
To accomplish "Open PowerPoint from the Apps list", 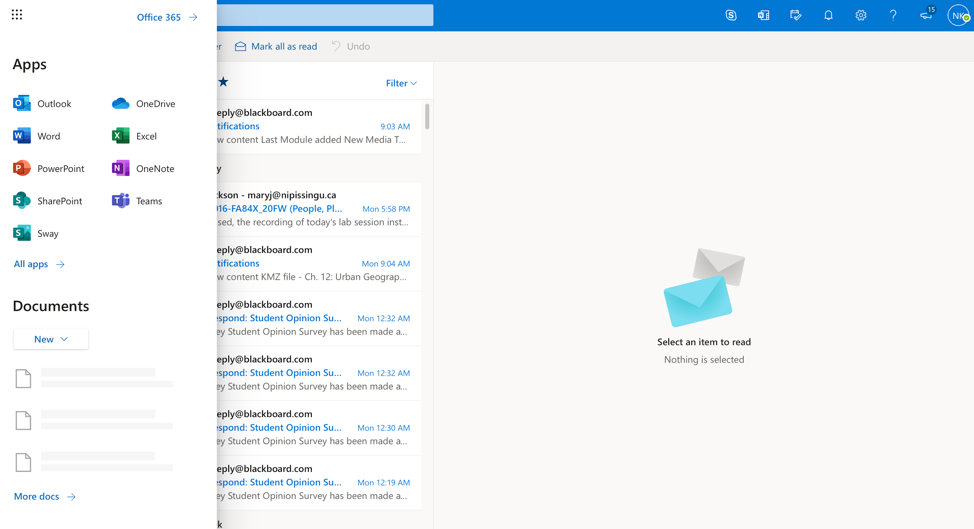I will pos(48,168).
